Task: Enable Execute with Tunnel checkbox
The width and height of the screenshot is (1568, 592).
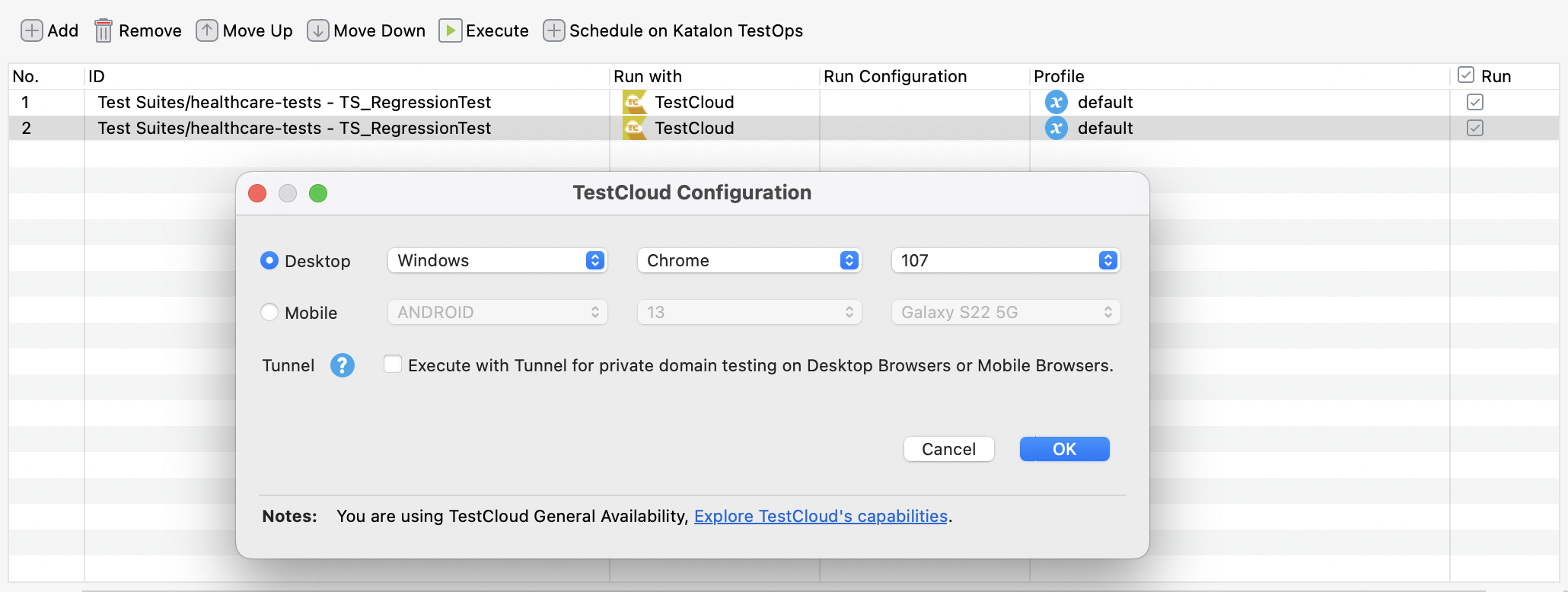Action: pyautogui.click(x=393, y=364)
